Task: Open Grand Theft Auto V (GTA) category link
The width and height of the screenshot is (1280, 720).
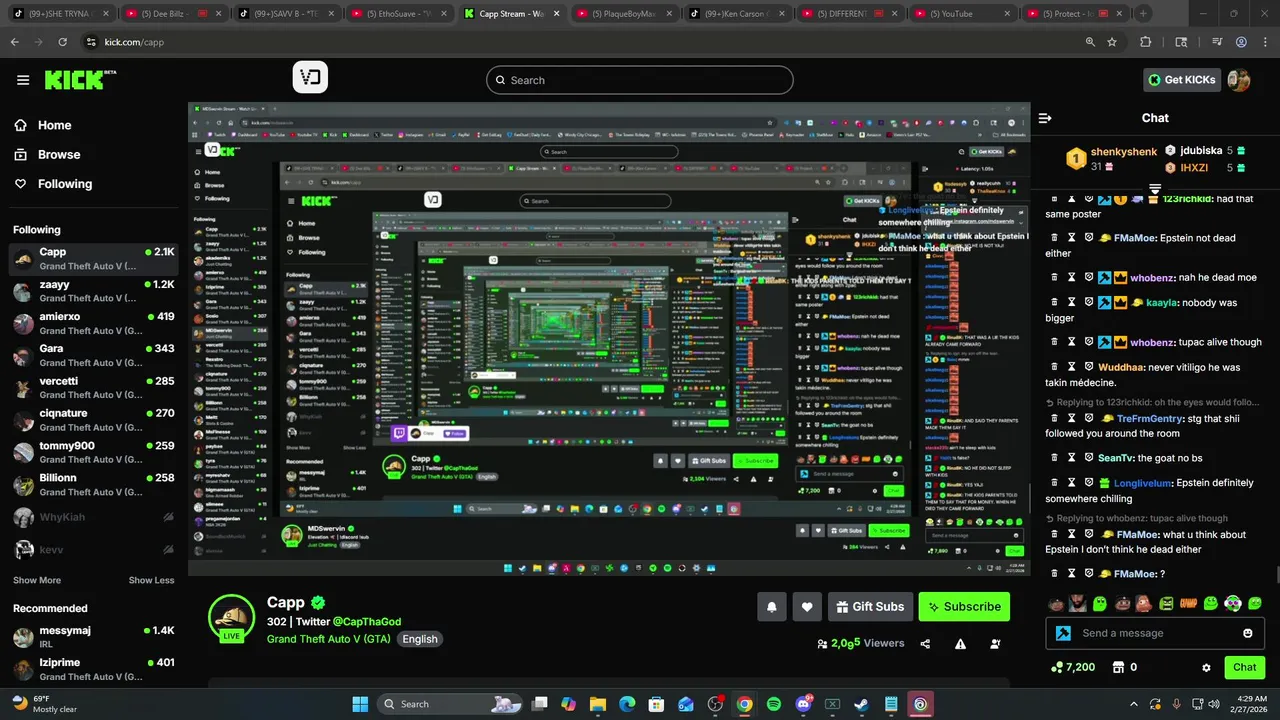Action: [329, 639]
